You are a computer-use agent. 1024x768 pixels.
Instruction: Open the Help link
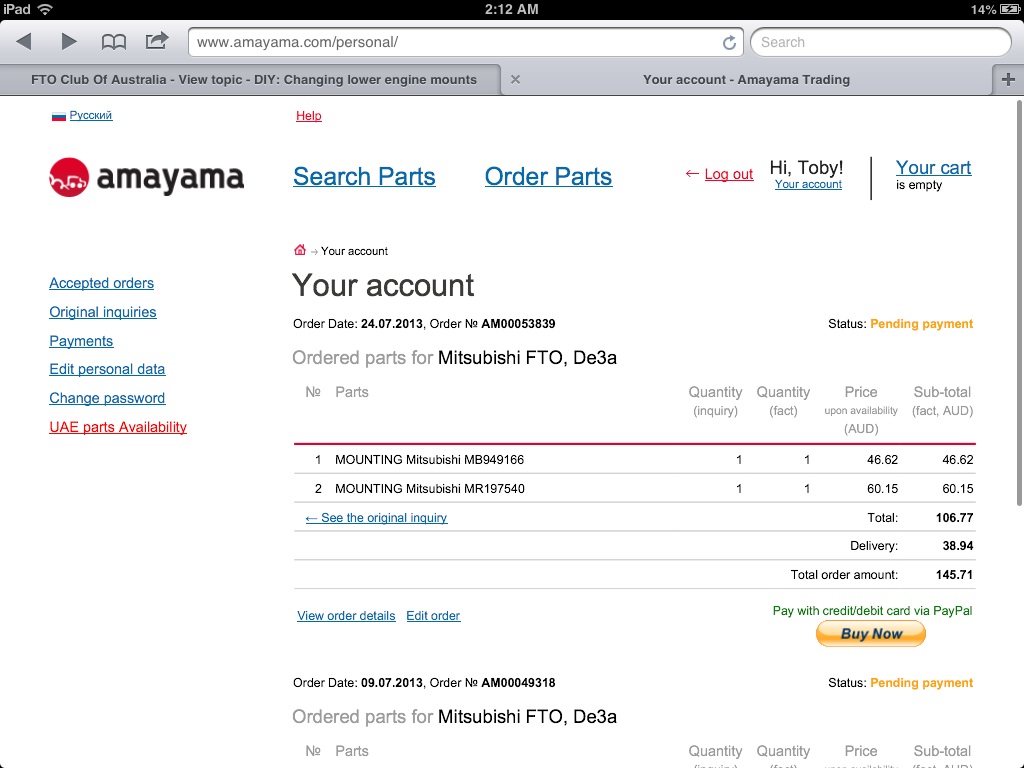(309, 116)
